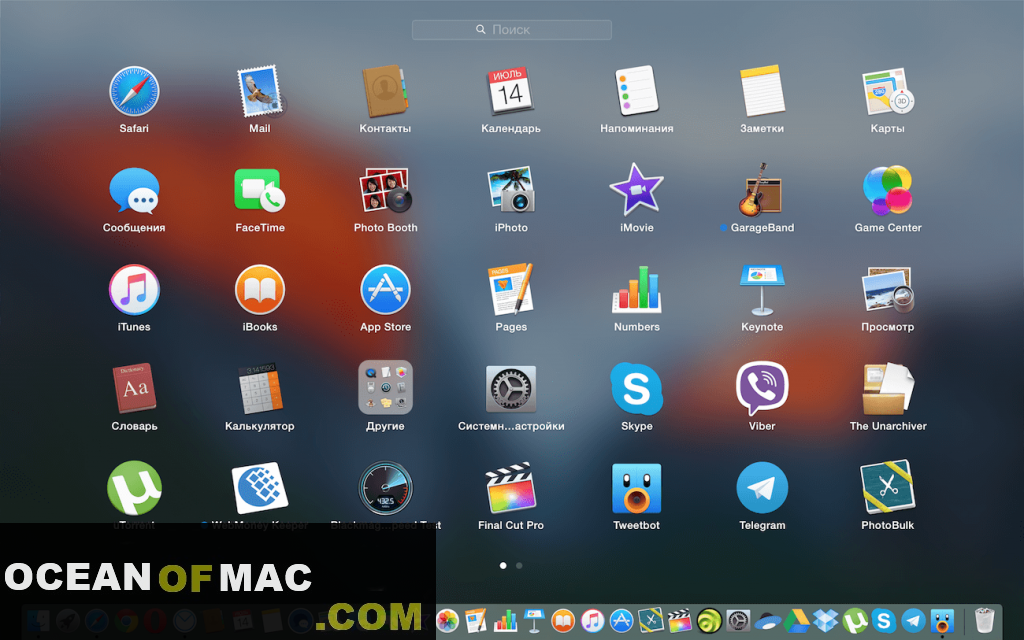Open PhotoBulk in the Launchpad grid
The height and width of the screenshot is (640, 1024).
[x=888, y=487]
